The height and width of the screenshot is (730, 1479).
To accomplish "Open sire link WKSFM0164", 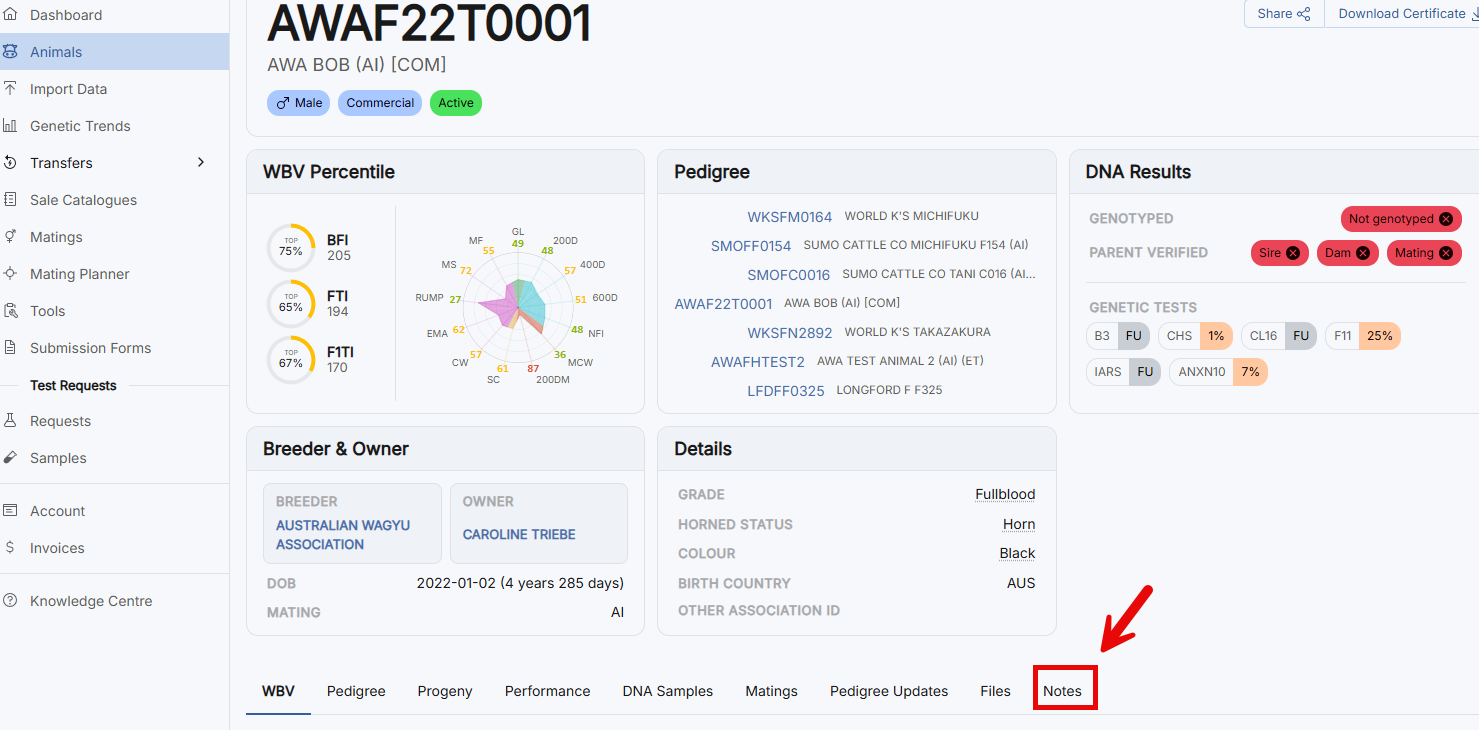I will tap(790, 217).
